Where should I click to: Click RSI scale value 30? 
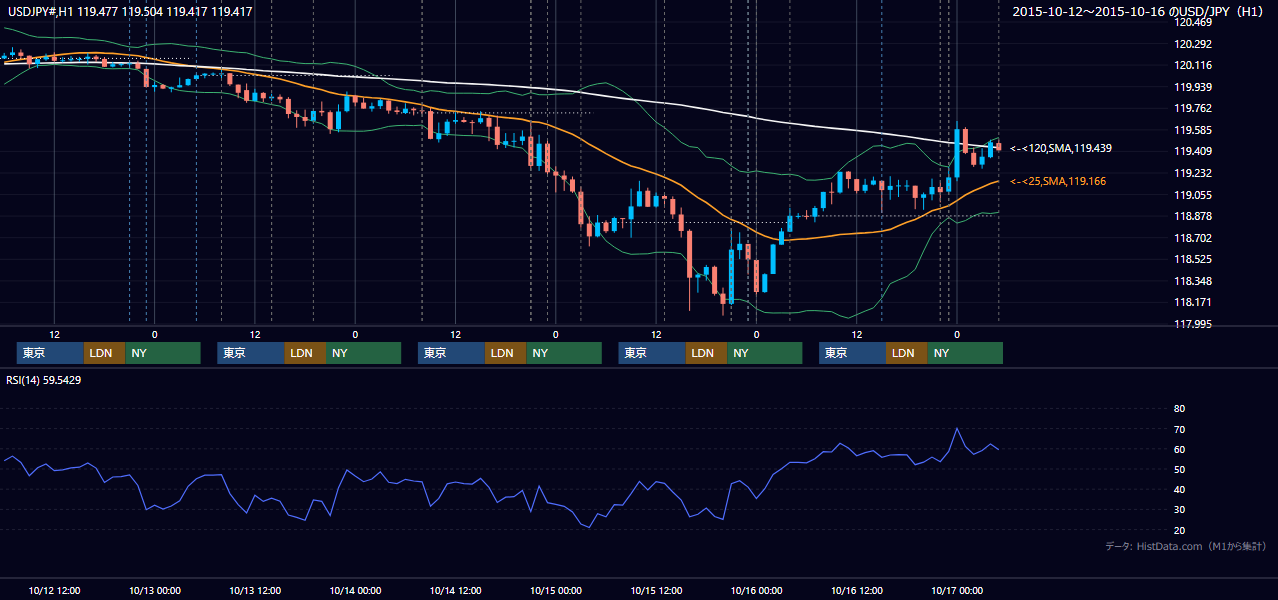coord(1179,510)
